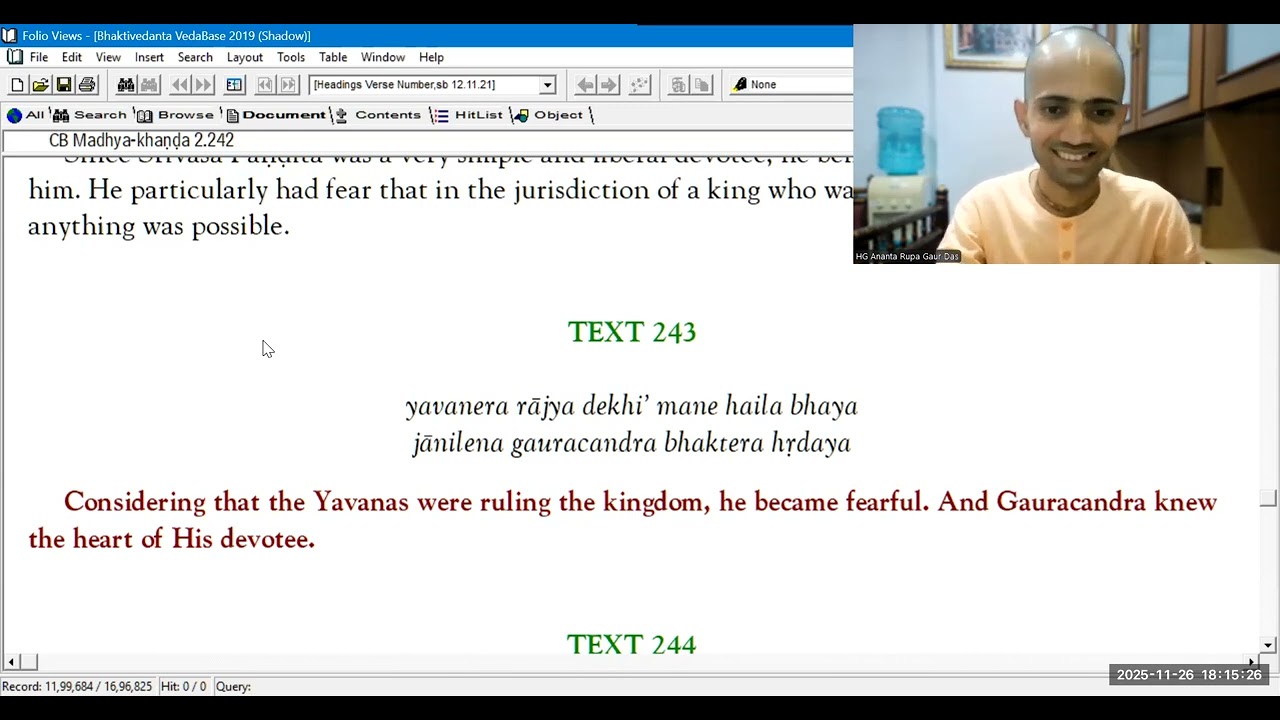Open the View menu
The width and height of the screenshot is (1280, 720).
point(108,57)
